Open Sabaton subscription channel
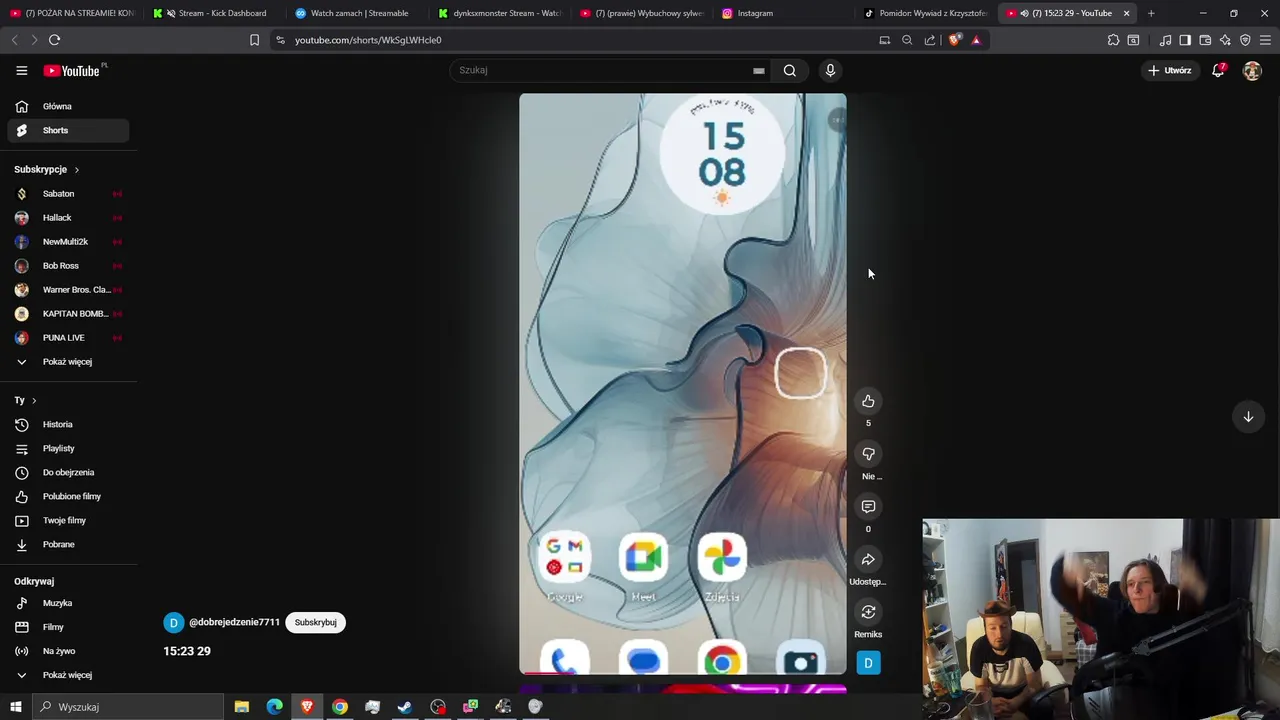The width and height of the screenshot is (1280, 720). (68, 193)
